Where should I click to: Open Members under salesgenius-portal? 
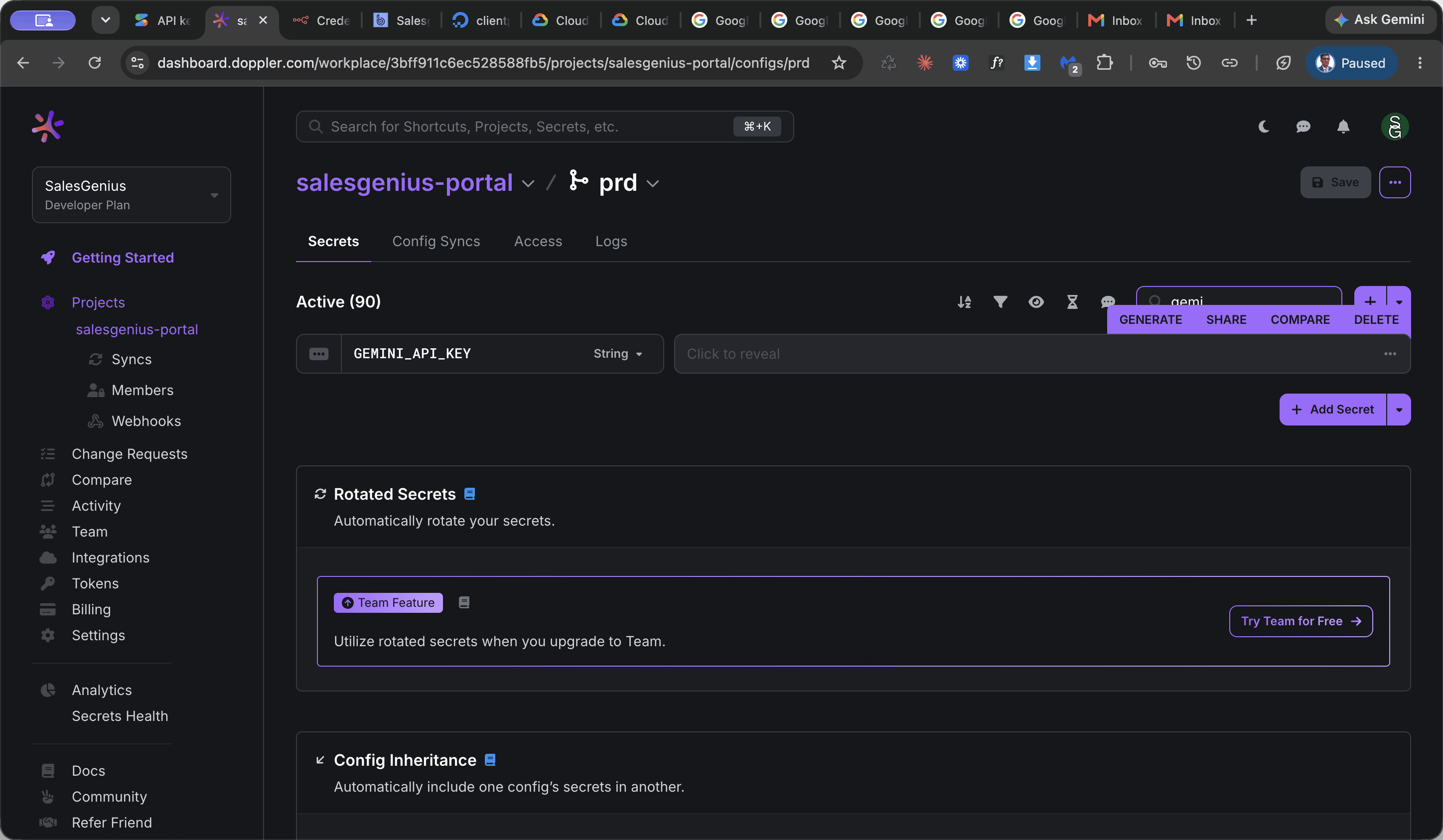click(142, 390)
